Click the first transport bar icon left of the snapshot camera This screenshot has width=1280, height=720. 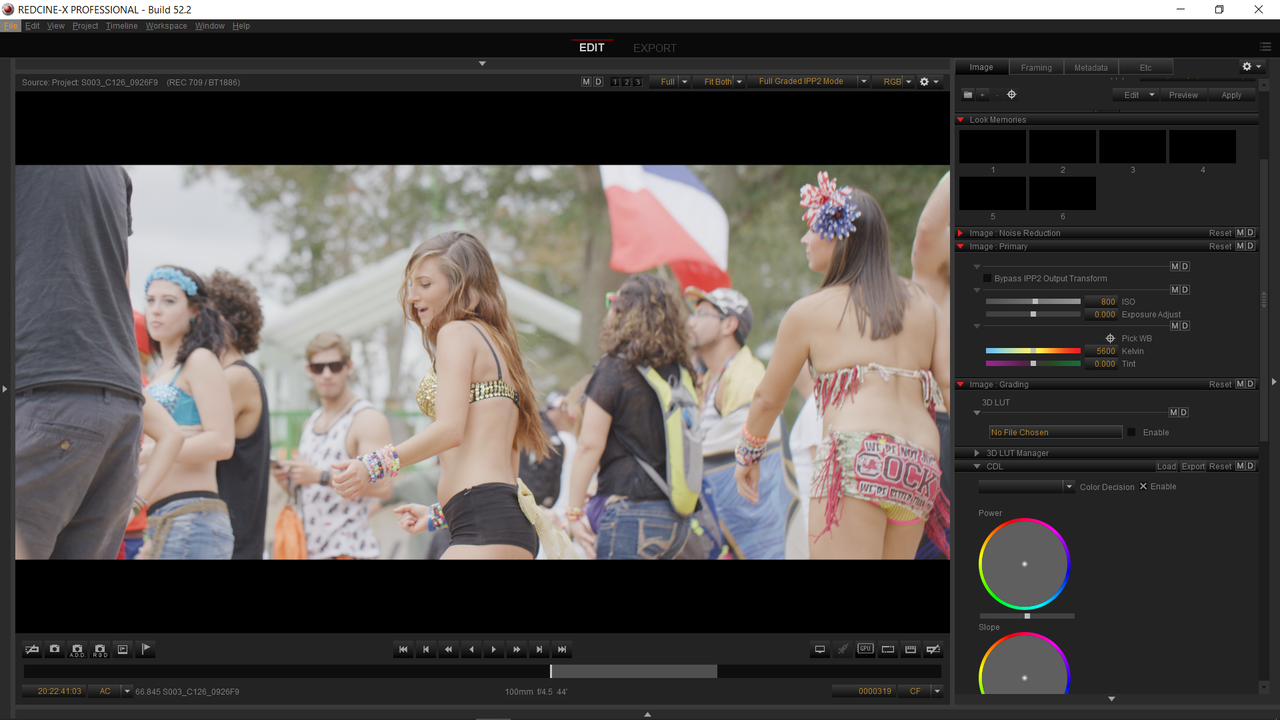click(x=31, y=649)
